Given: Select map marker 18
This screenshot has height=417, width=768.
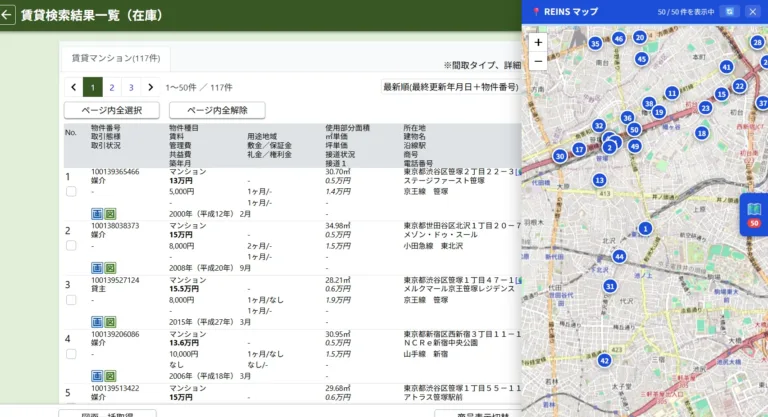Looking at the screenshot, I should point(702,133).
